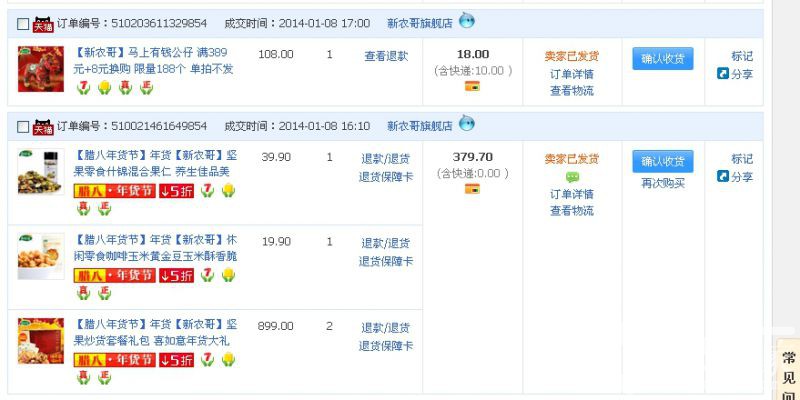
Task: Click the Wangwang chat icon for order 510021461649854
Action: pyautogui.click(x=467, y=124)
